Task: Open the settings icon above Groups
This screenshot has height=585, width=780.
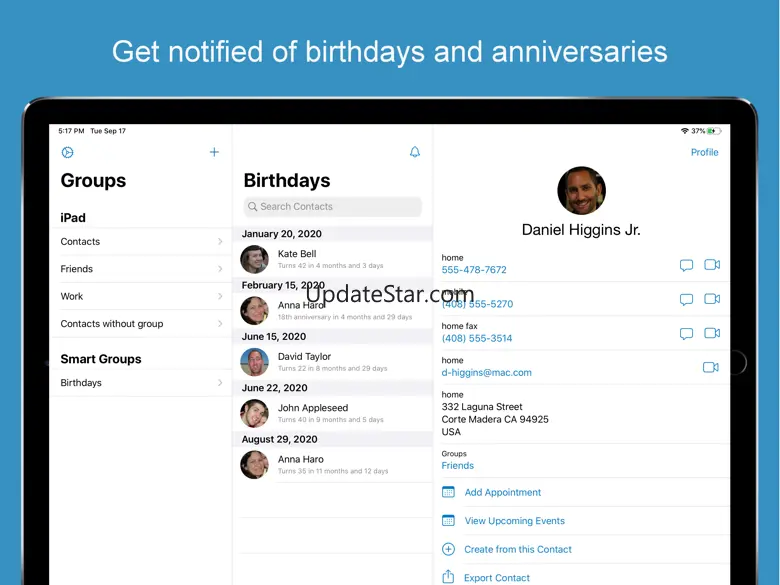Action: point(68,152)
